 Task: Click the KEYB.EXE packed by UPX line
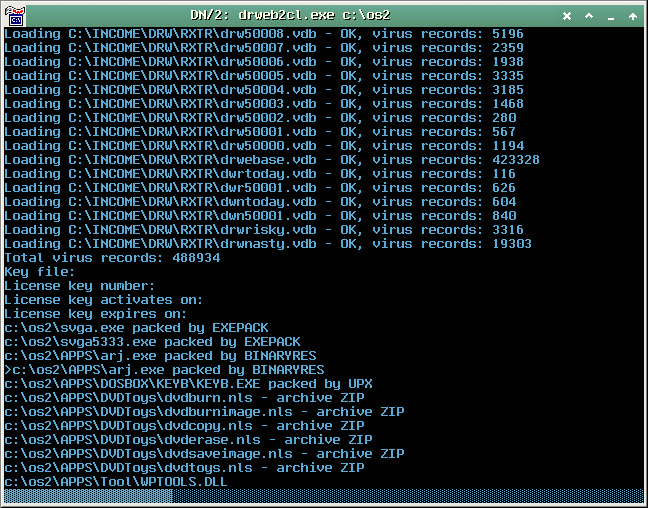tap(188, 384)
